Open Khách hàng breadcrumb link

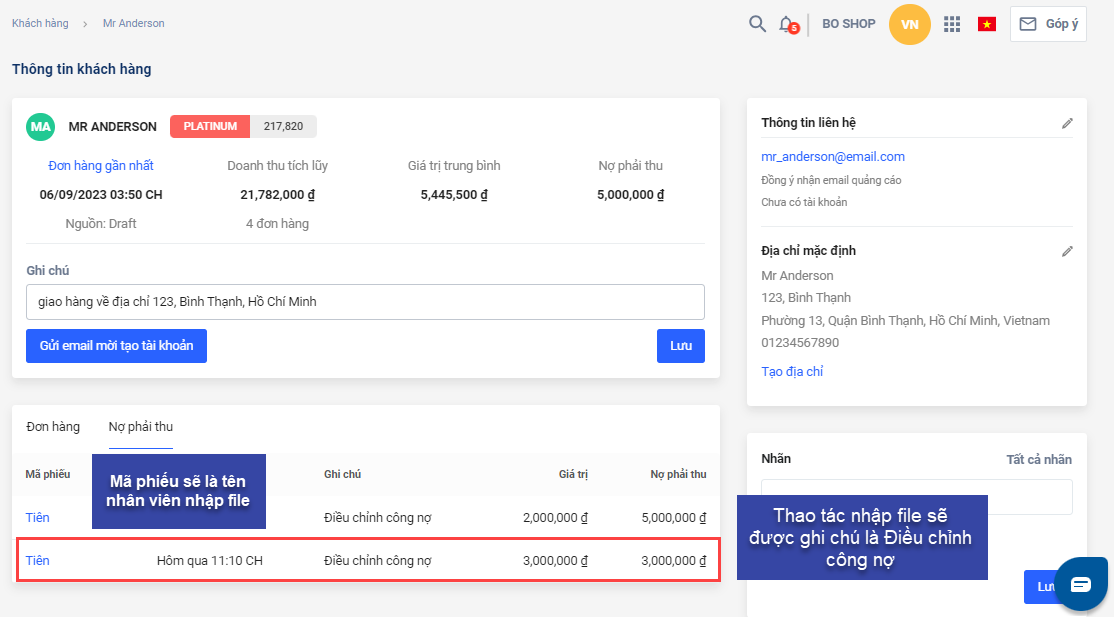pyautogui.click(x=40, y=23)
